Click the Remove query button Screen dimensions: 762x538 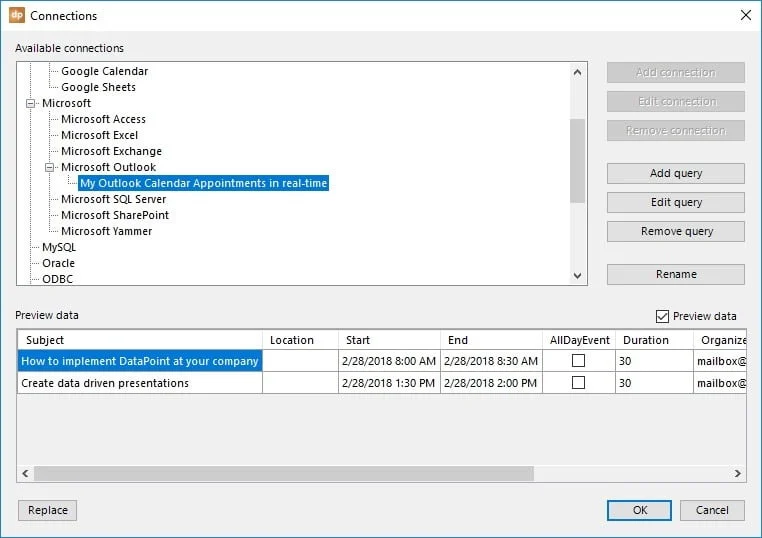tap(675, 231)
